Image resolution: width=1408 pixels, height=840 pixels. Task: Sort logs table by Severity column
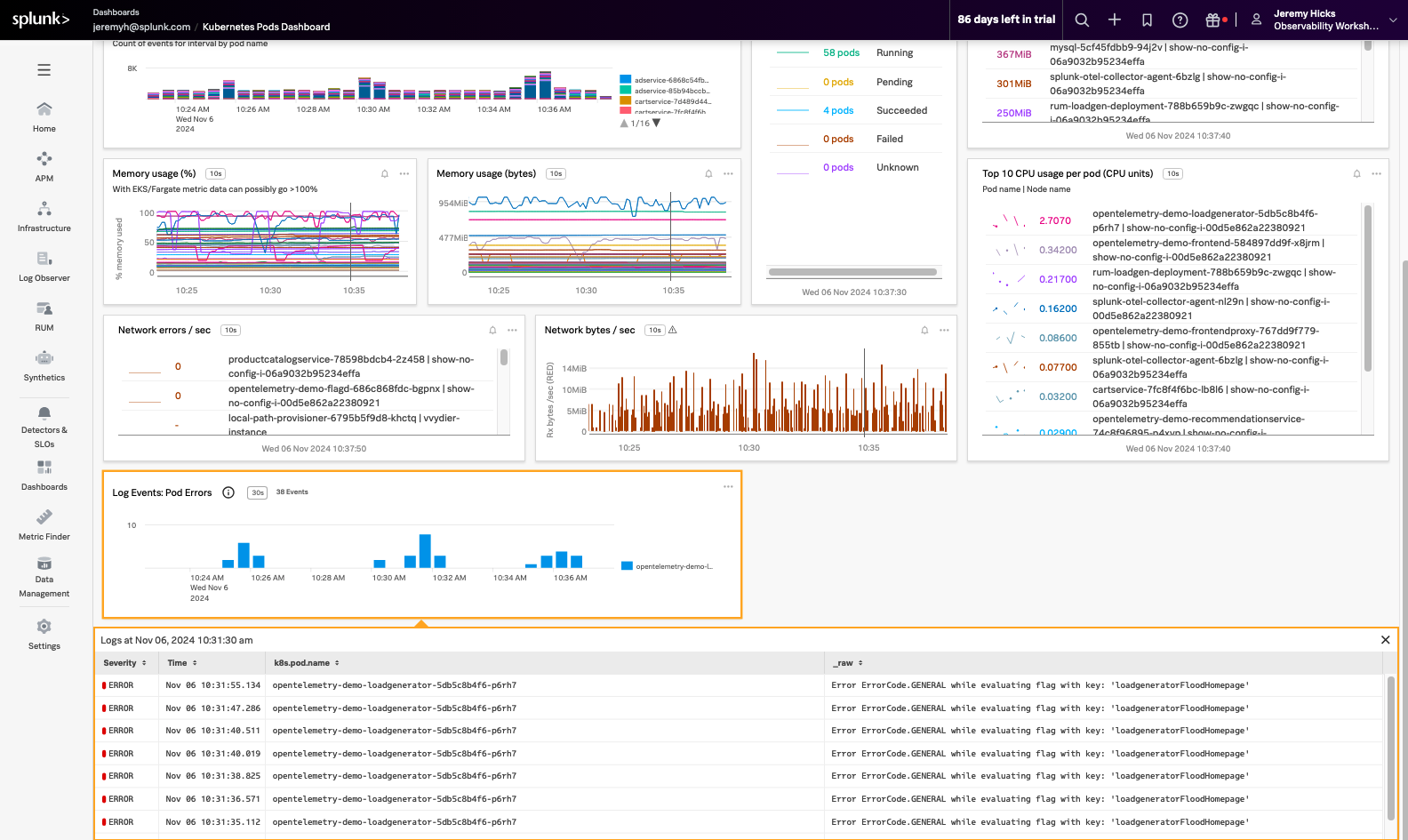(x=124, y=663)
